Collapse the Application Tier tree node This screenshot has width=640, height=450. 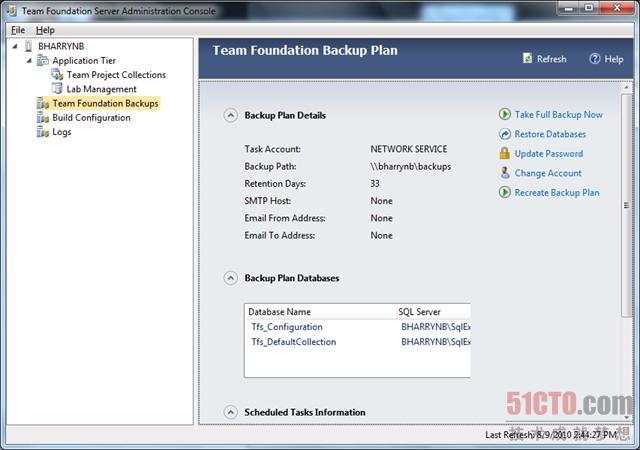click(x=29, y=60)
